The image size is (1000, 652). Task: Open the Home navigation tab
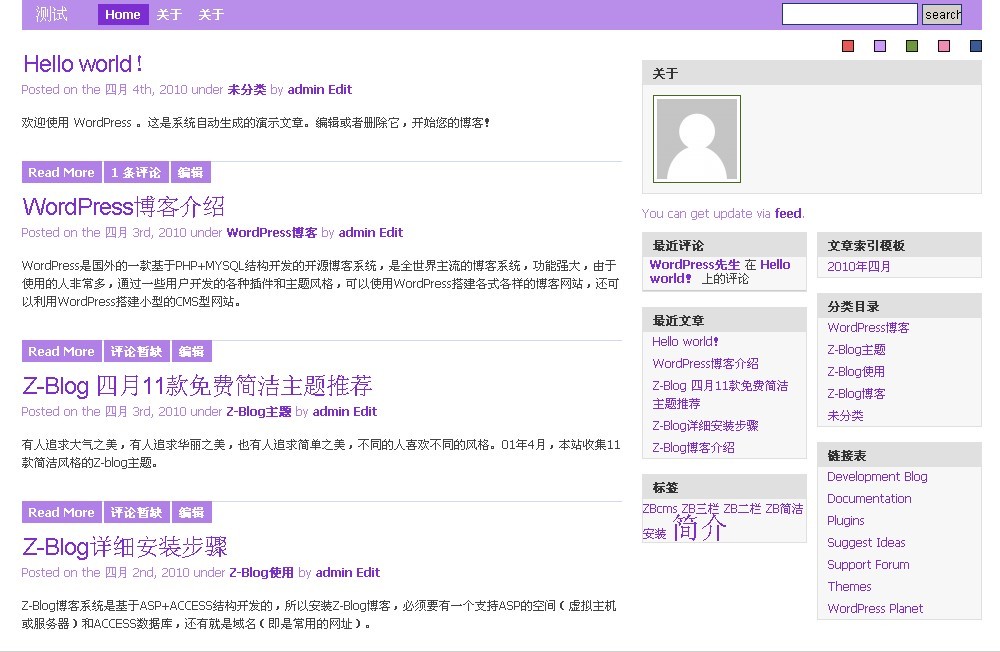pyautogui.click(x=122, y=15)
